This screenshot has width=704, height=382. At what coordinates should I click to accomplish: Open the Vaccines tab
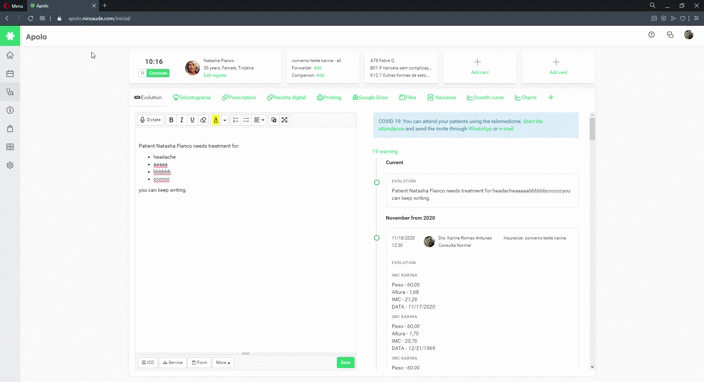tap(441, 97)
